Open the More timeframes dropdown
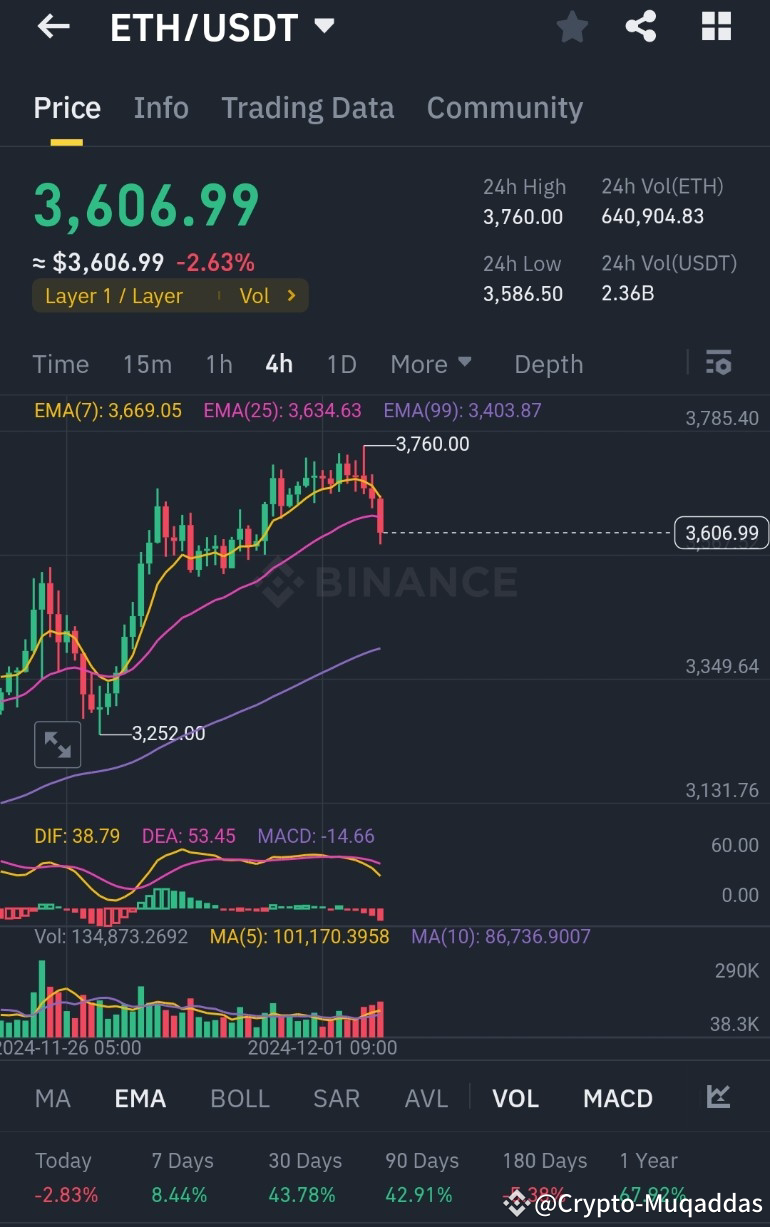Image resolution: width=770 pixels, height=1227 pixels. (x=431, y=363)
